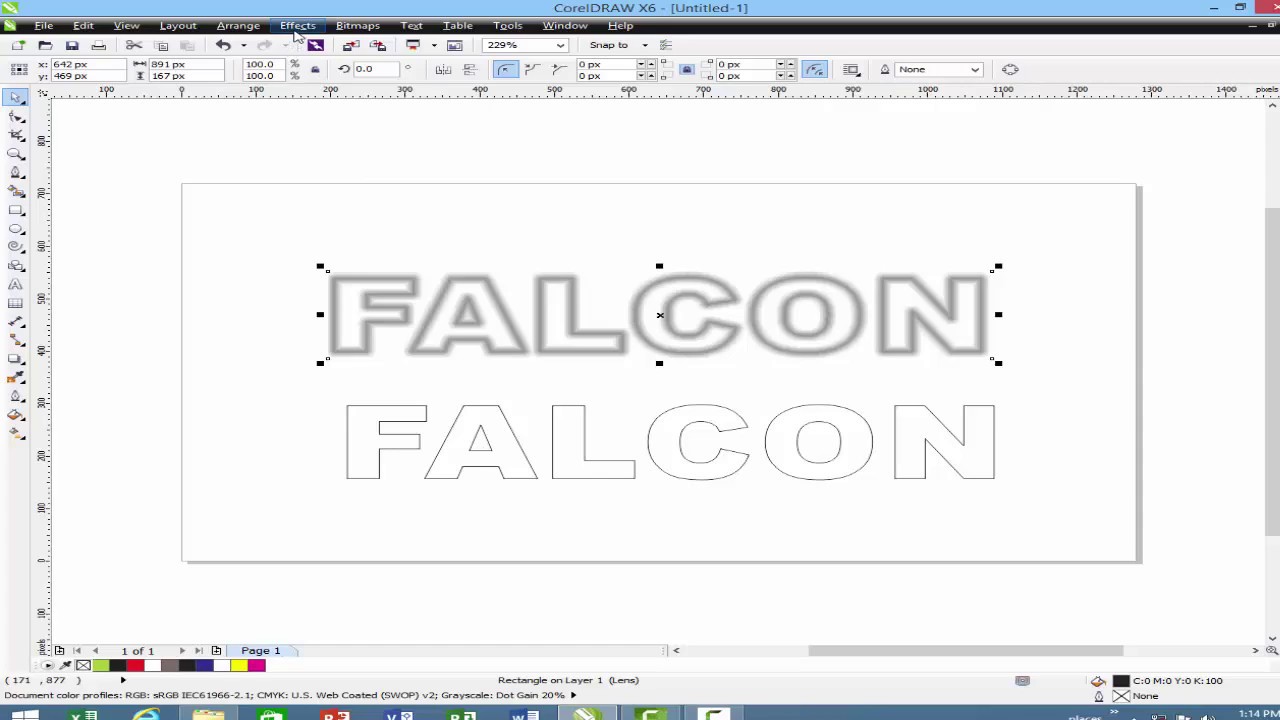Switch to the Page 1 tab
The image size is (1280, 720).
(260, 651)
